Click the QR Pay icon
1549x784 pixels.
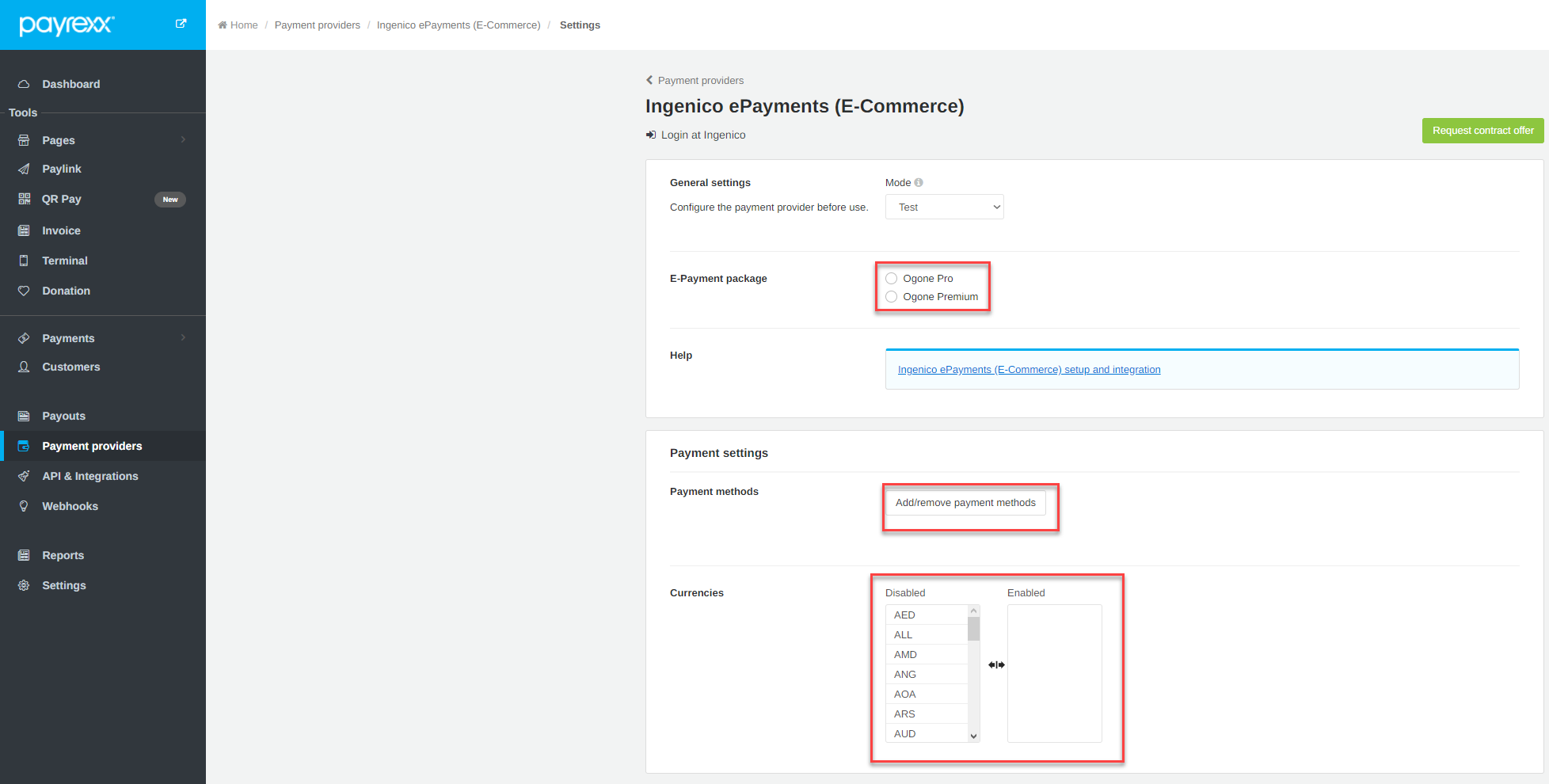click(24, 199)
